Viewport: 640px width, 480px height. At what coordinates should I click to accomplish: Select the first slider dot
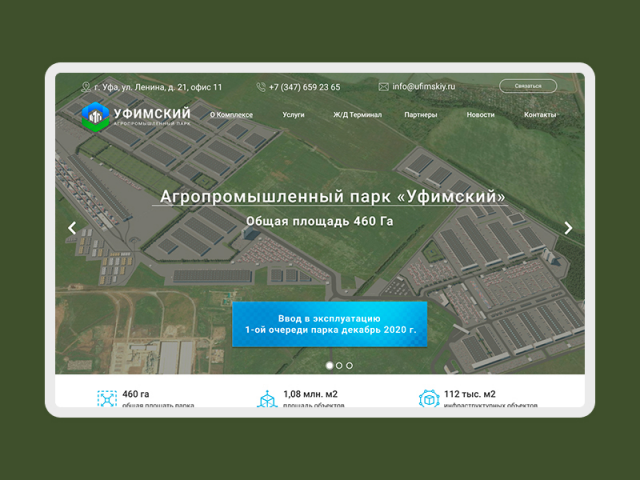pyautogui.click(x=329, y=365)
